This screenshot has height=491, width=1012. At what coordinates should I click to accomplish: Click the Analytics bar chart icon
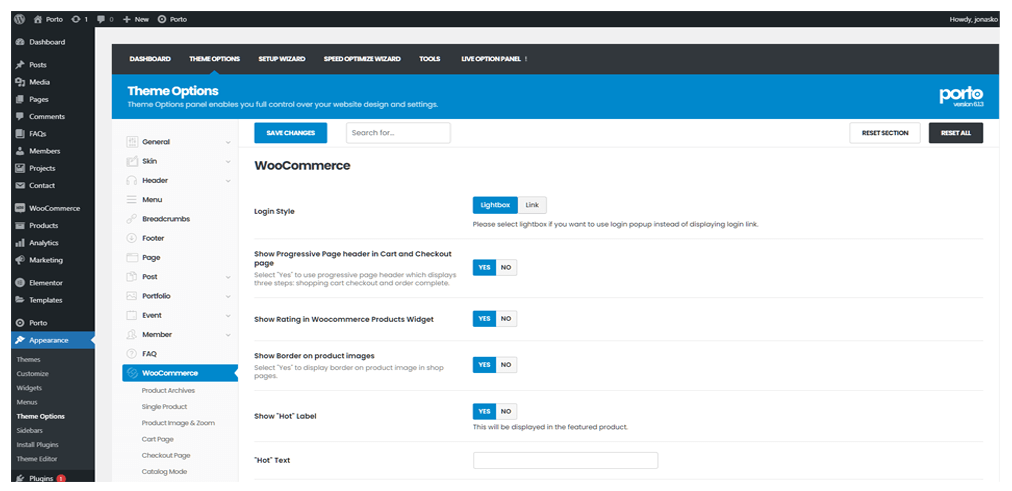(20, 243)
